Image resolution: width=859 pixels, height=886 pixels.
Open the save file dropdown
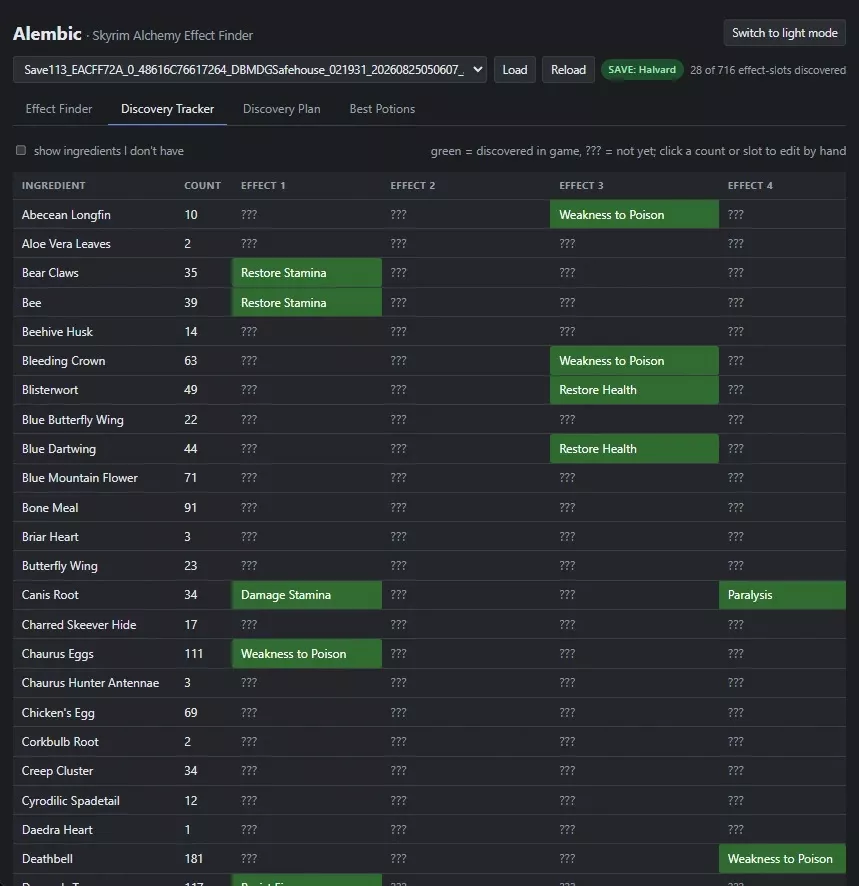tap(250, 70)
